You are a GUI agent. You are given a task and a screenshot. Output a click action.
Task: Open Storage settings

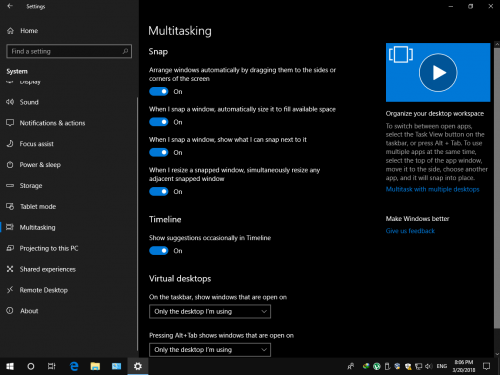click(x=31, y=186)
